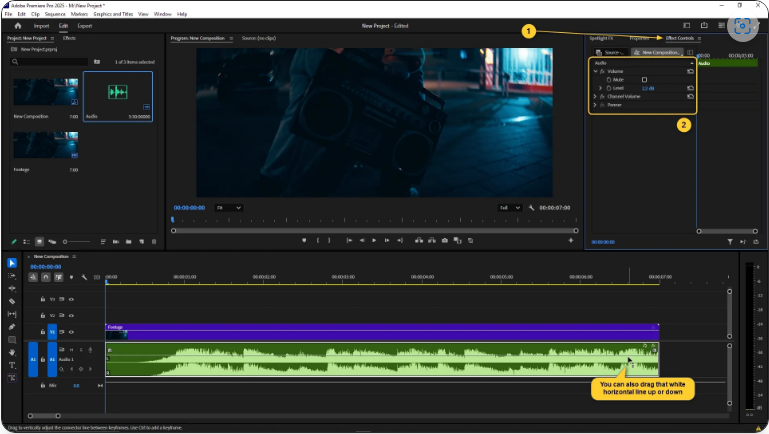Open the Effect Controls panel menu
This screenshot has height=434, width=769.
click(699, 38)
